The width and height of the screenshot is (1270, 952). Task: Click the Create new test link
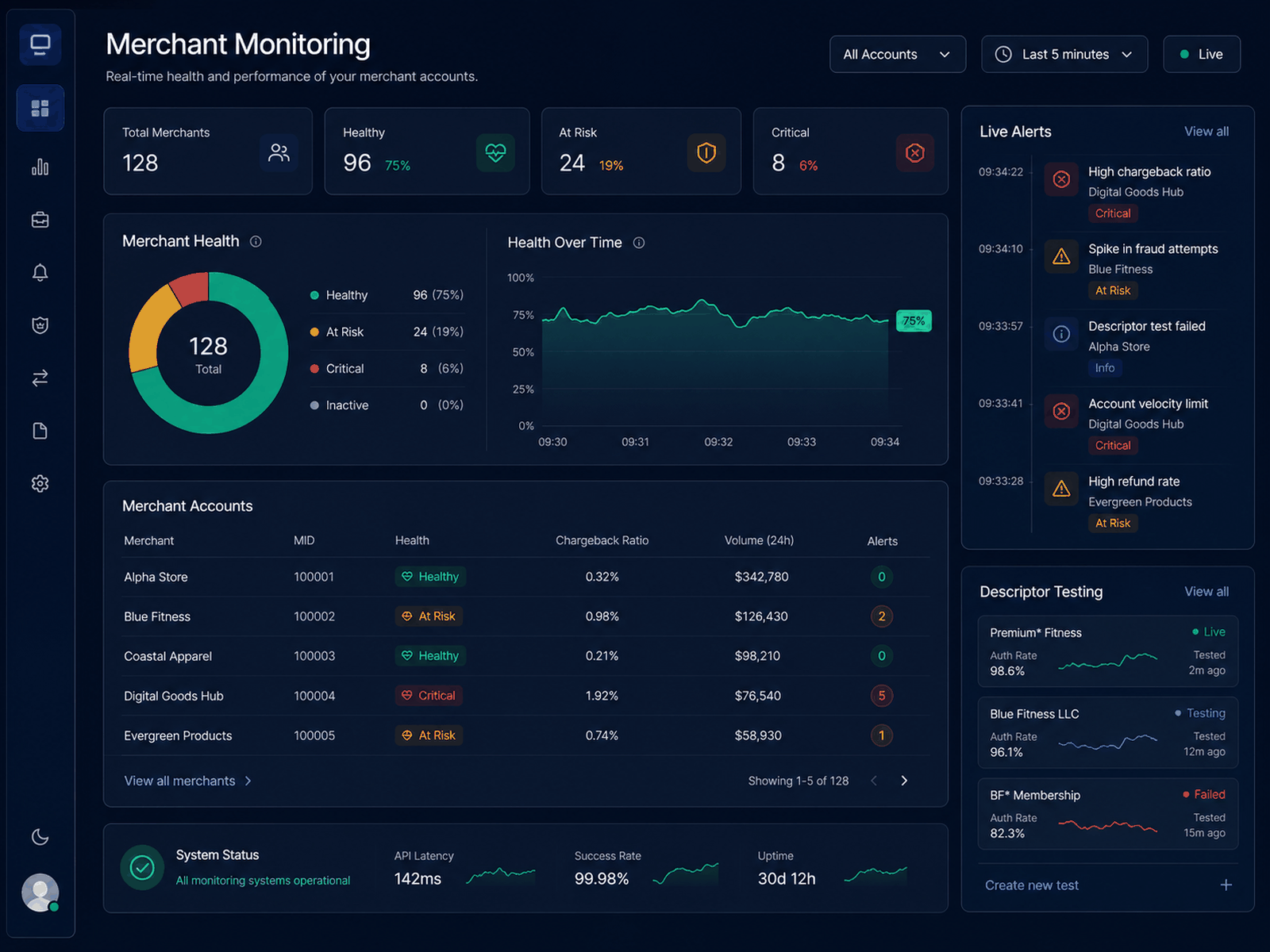coord(1032,885)
